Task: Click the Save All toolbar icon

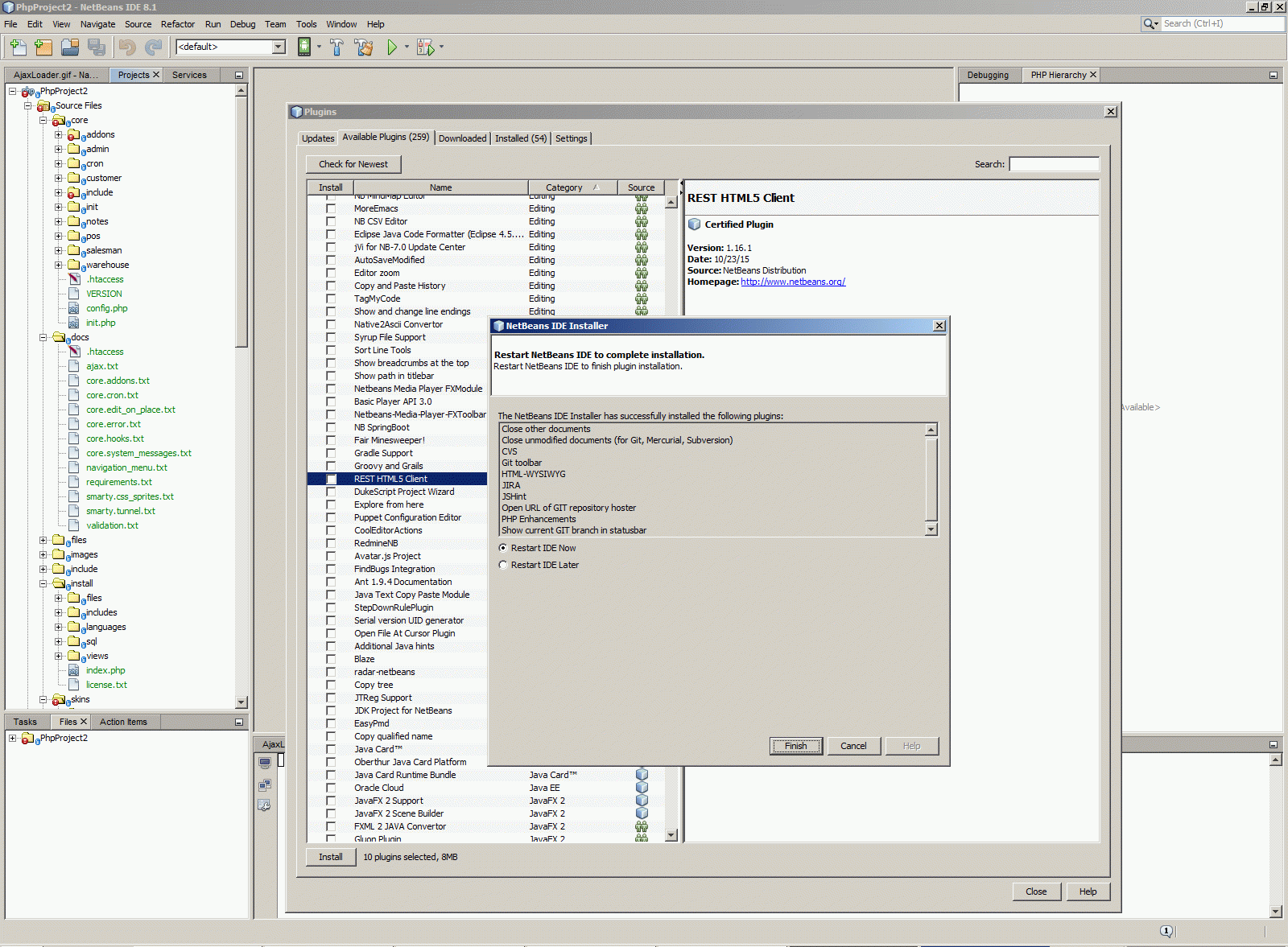Action: 97,47
